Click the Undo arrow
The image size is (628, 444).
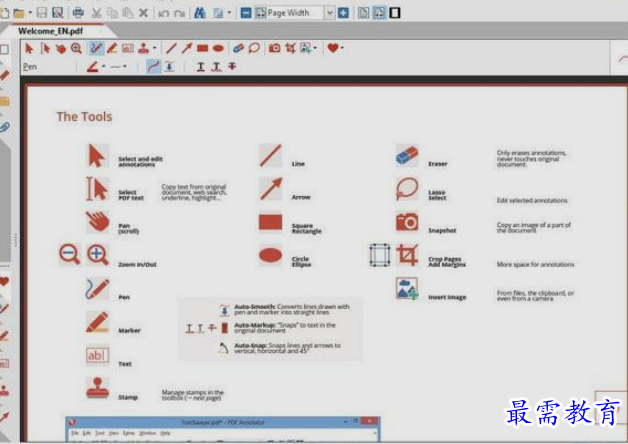pyautogui.click(x=163, y=14)
